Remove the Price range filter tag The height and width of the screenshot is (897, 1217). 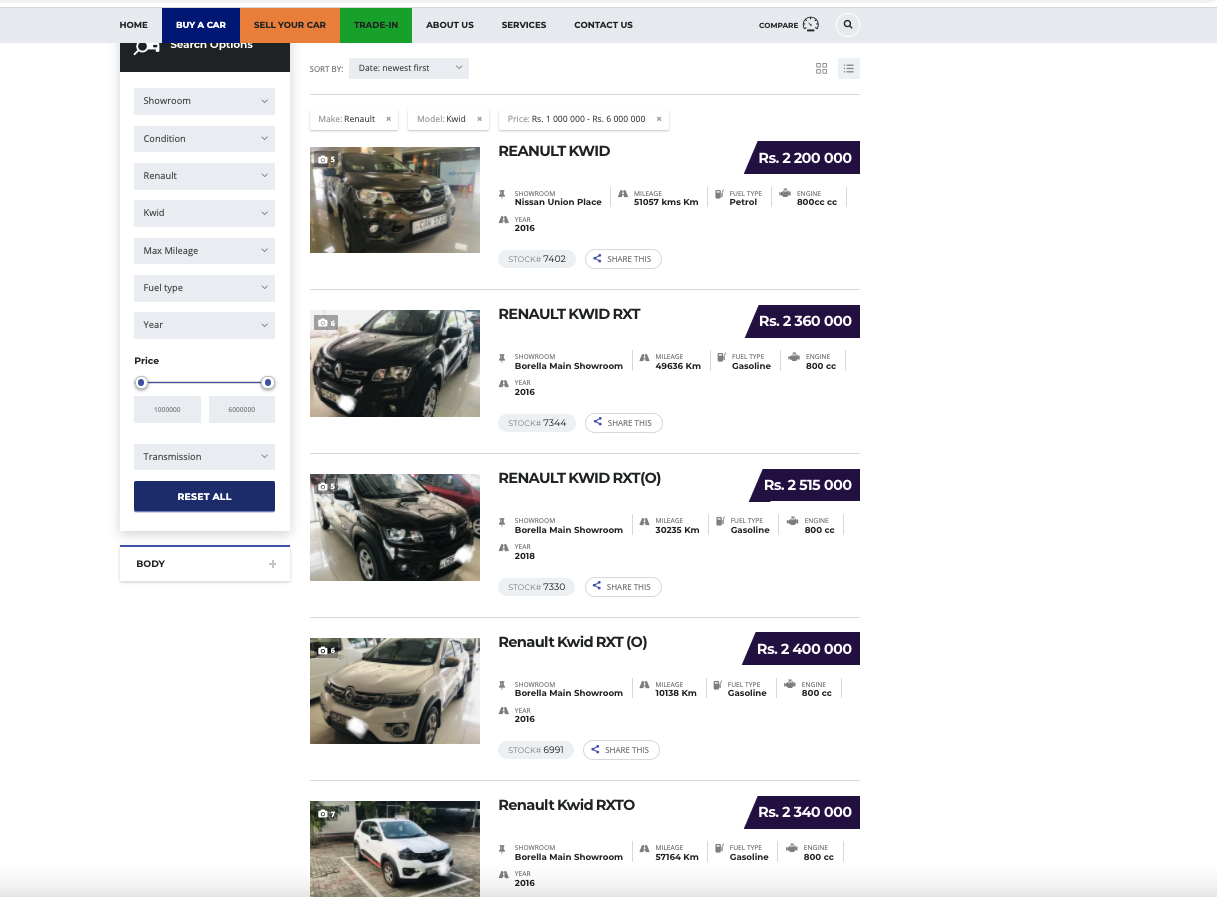click(659, 119)
